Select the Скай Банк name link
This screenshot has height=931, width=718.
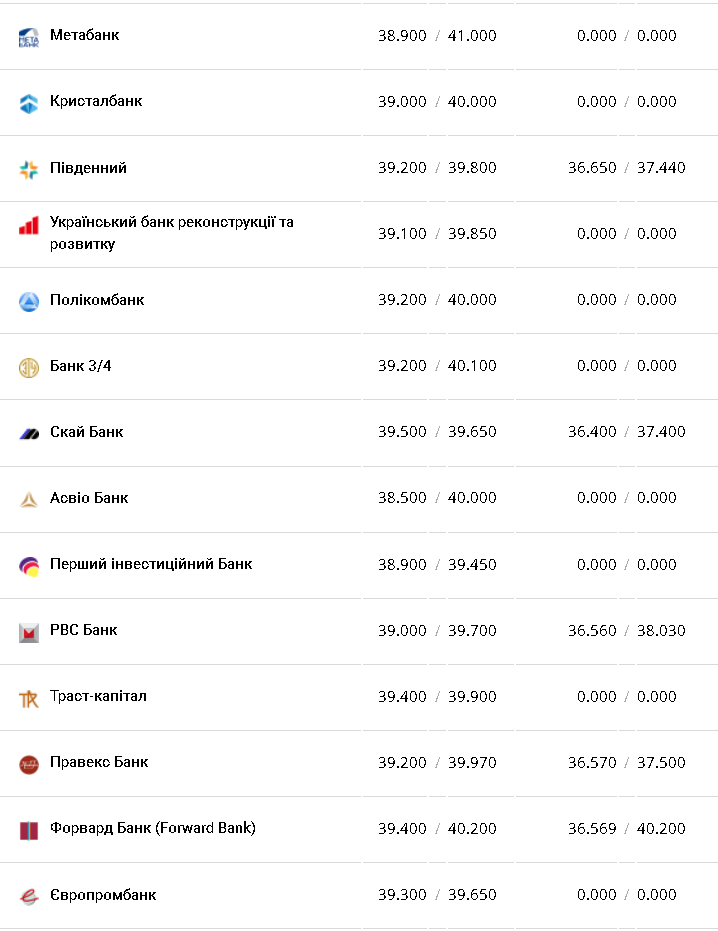coord(86,432)
